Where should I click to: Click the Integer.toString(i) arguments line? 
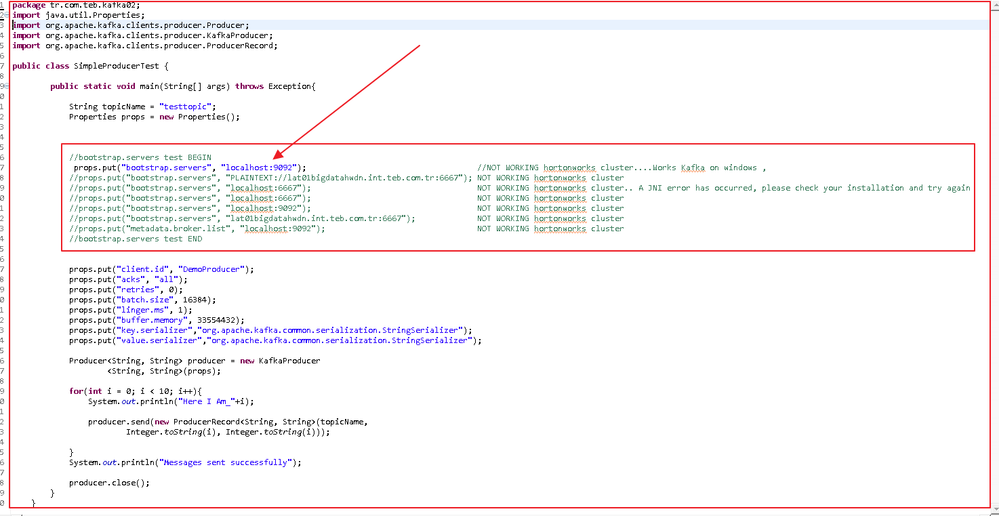coord(229,433)
